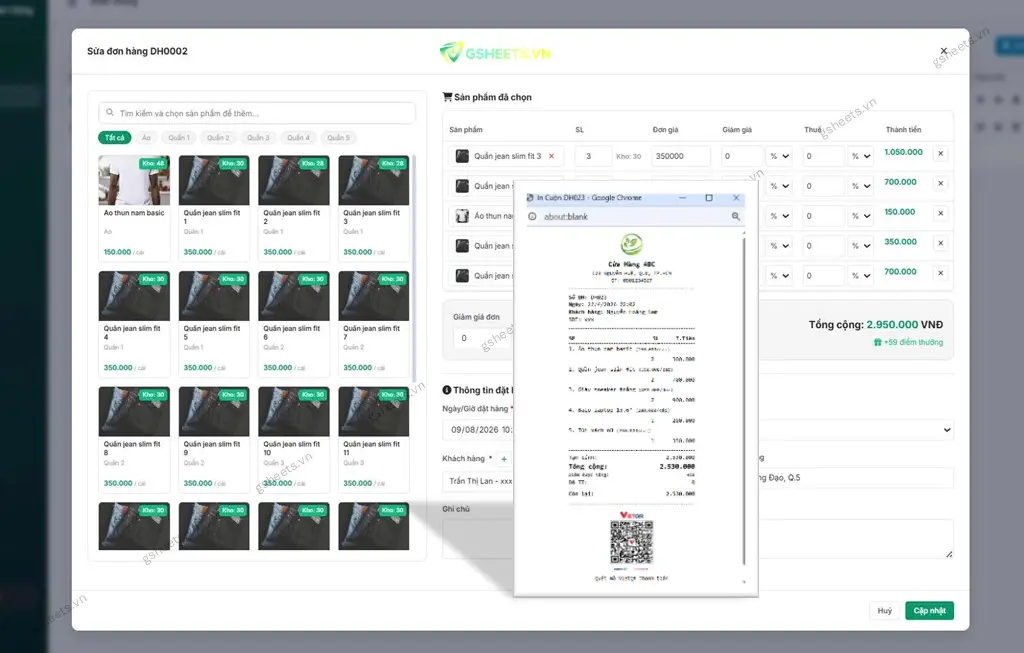1024x653 pixels.
Task: Add Quần jean slim fit 7 product card
Action: [x=374, y=324]
